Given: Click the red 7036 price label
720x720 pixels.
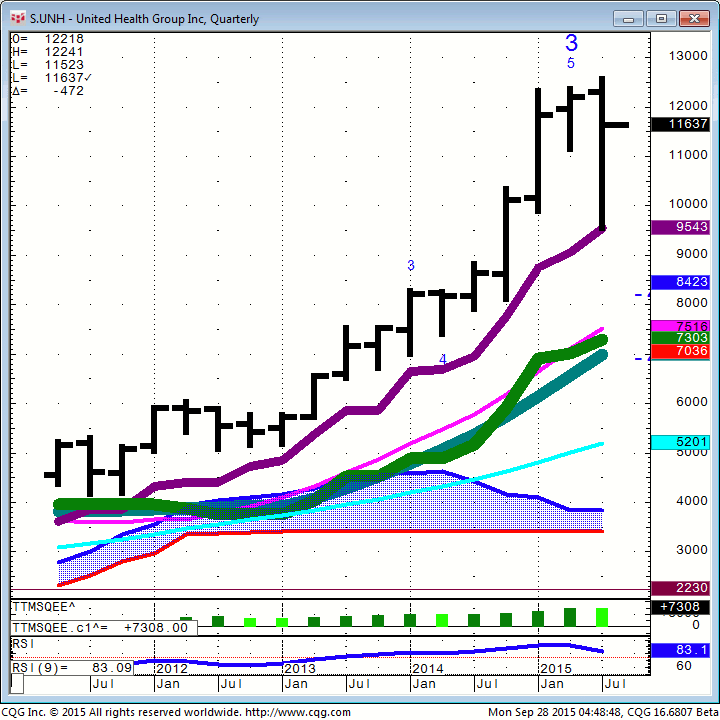Looking at the screenshot, I should (681, 351).
